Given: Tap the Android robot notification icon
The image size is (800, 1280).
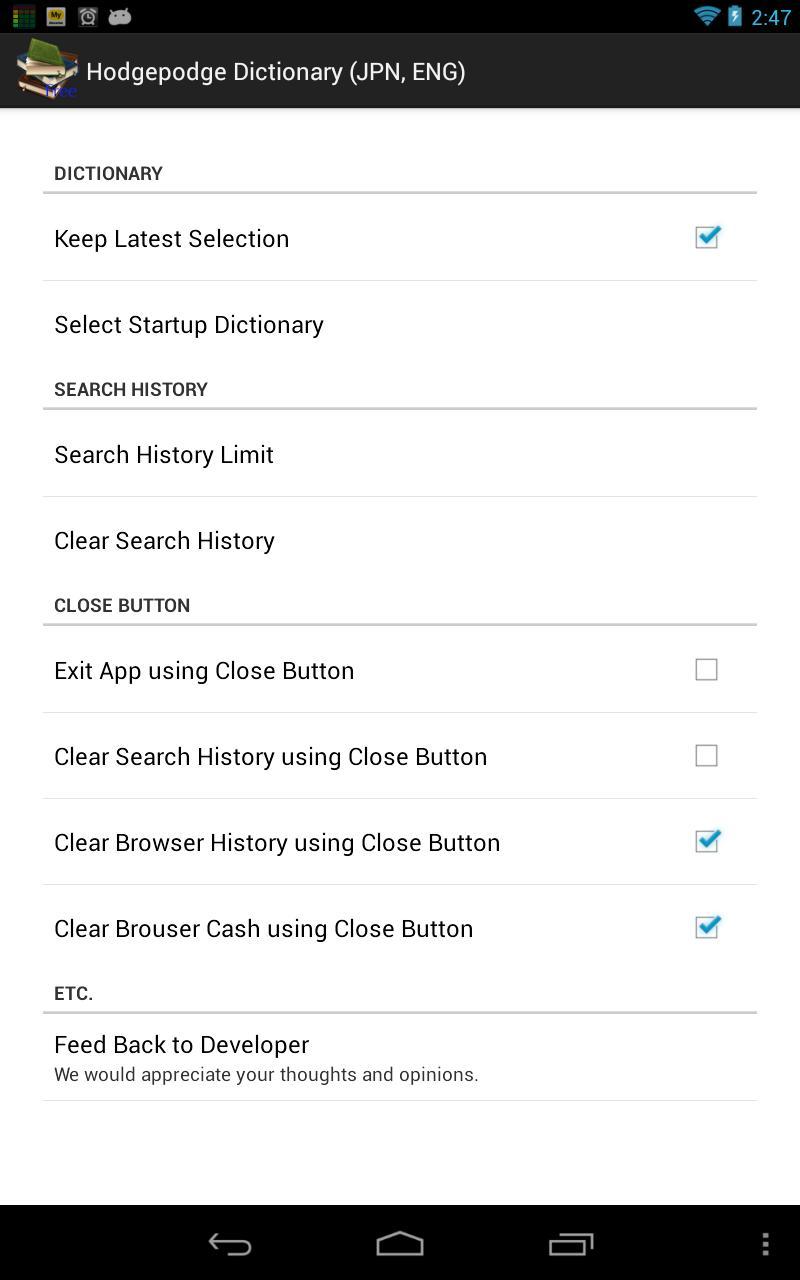Looking at the screenshot, I should point(120,16).
